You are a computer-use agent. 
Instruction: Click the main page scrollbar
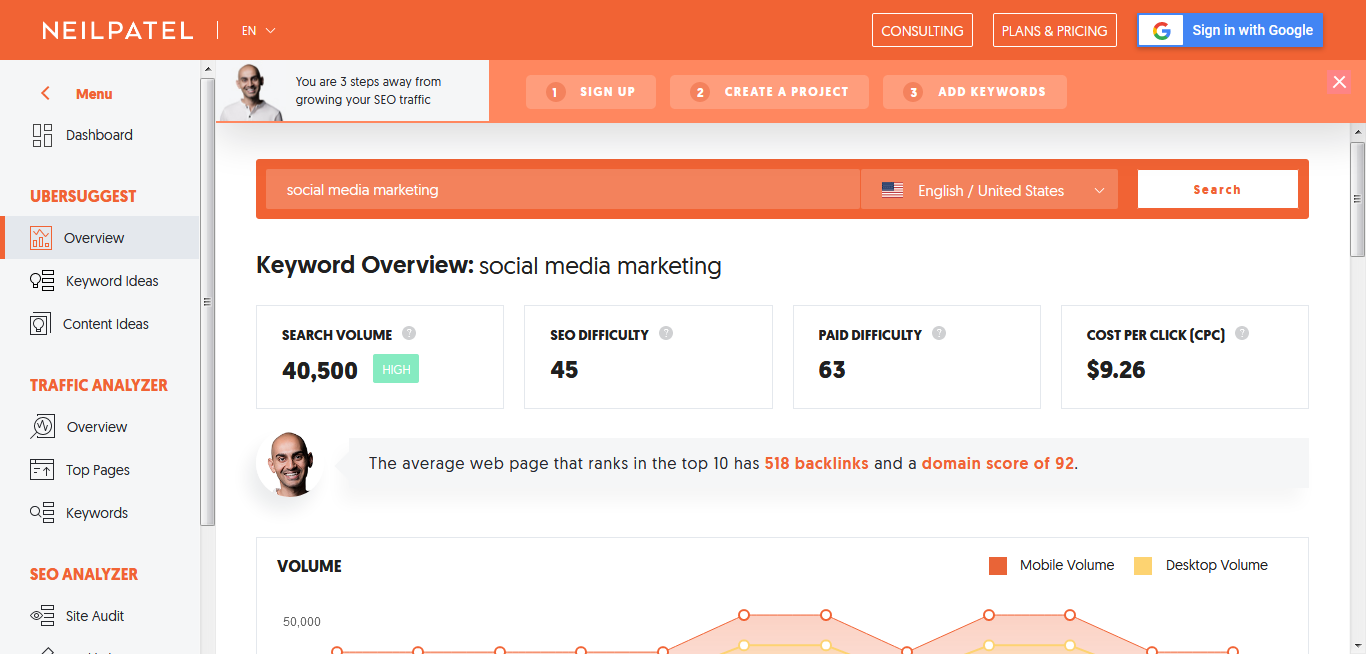pyautogui.click(x=1358, y=200)
